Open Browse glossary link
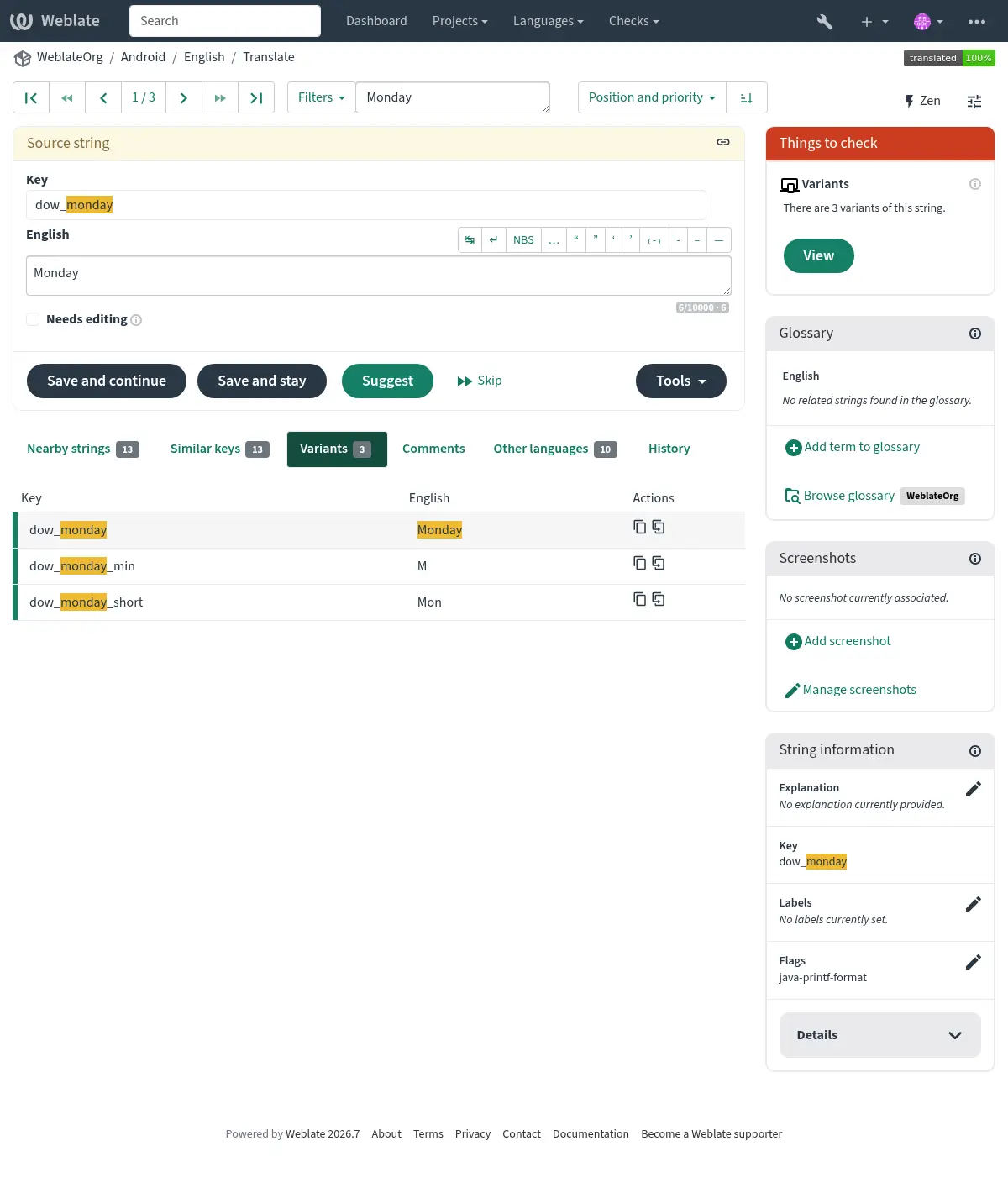 pyautogui.click(x=840, y=496)
